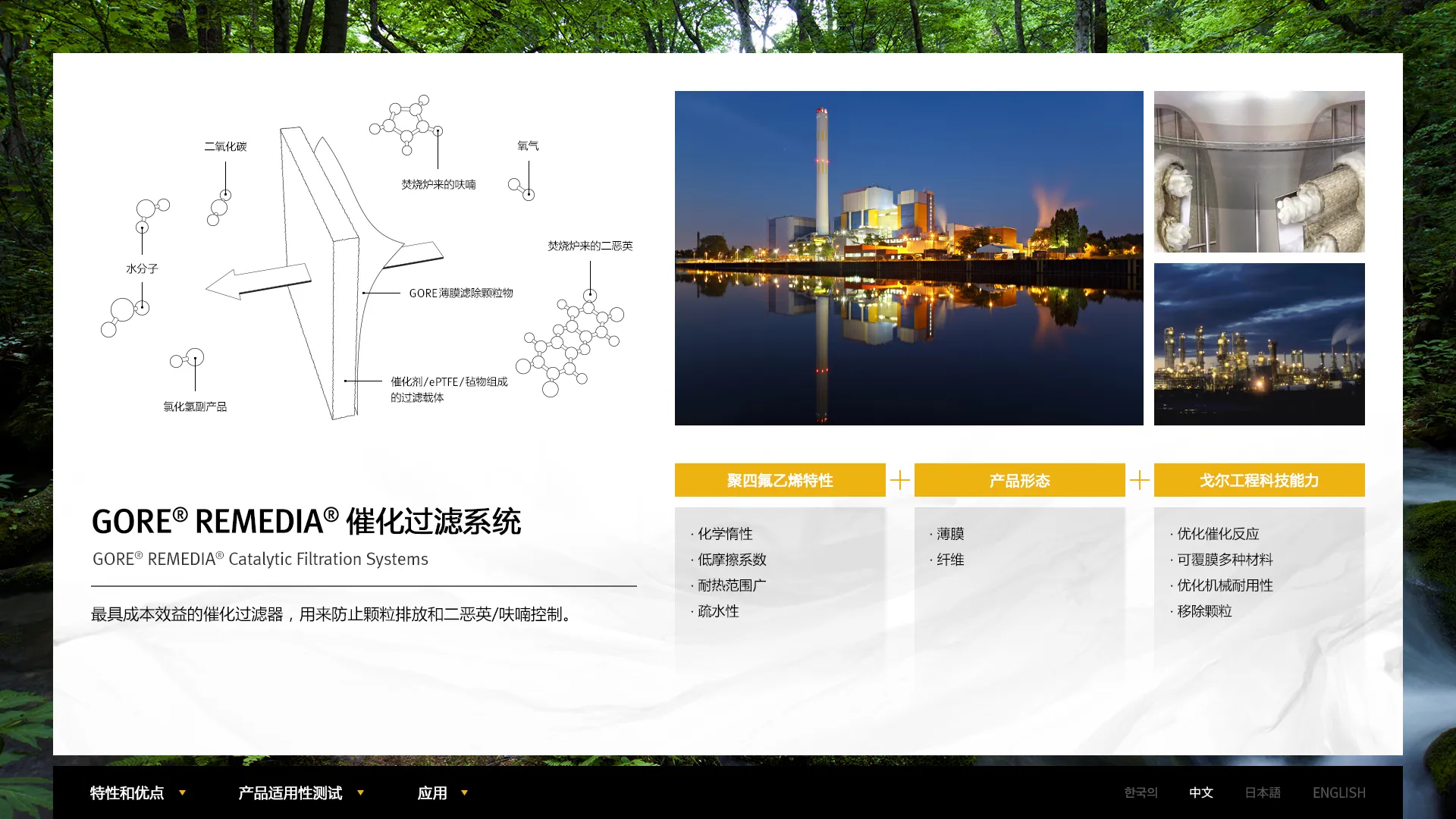Open the filter bag interior thumbnail
This screenshot has height=819, width=1456.
point(1259,171)
